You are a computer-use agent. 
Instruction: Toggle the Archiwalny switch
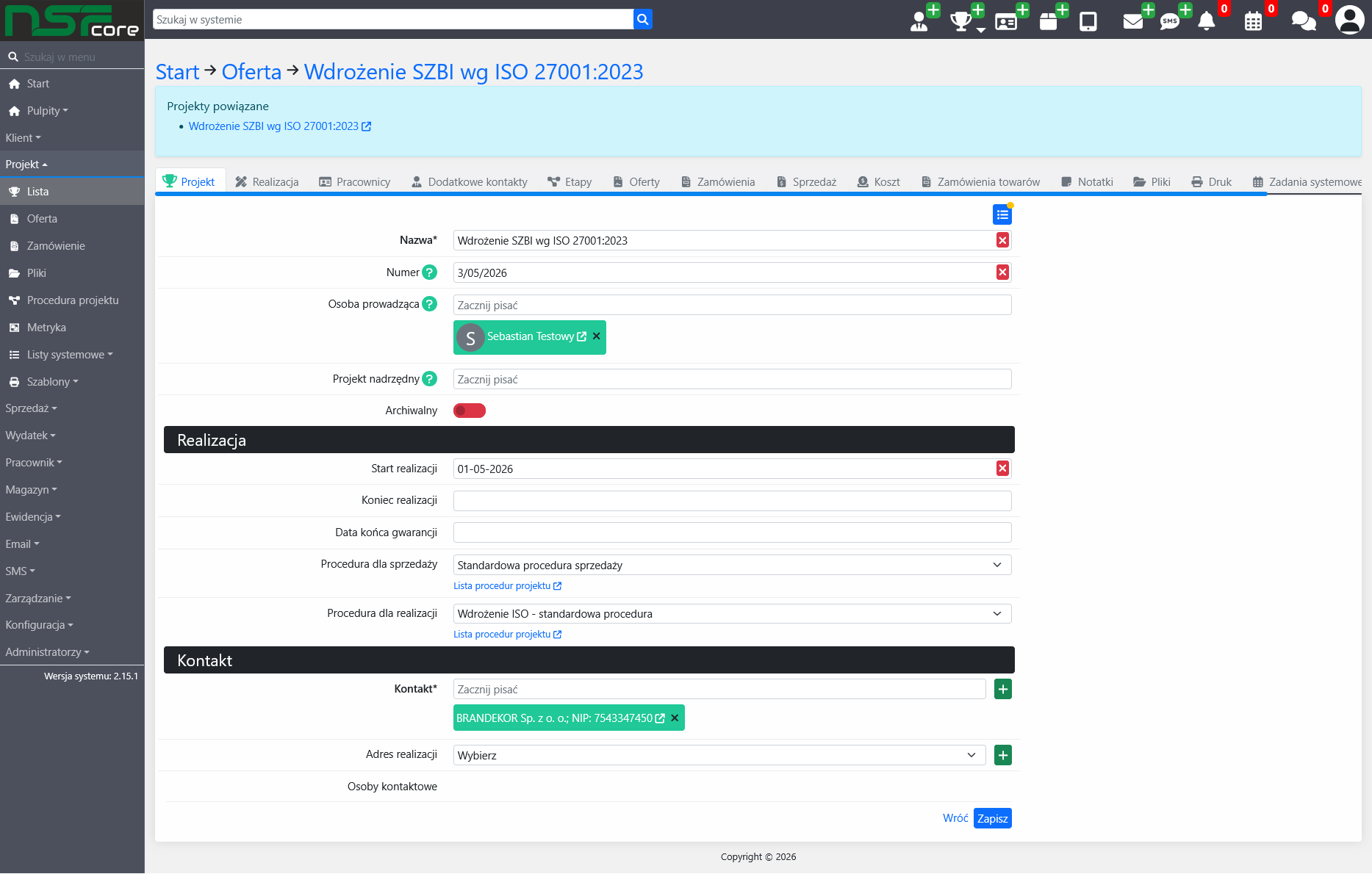click(470, 411)
